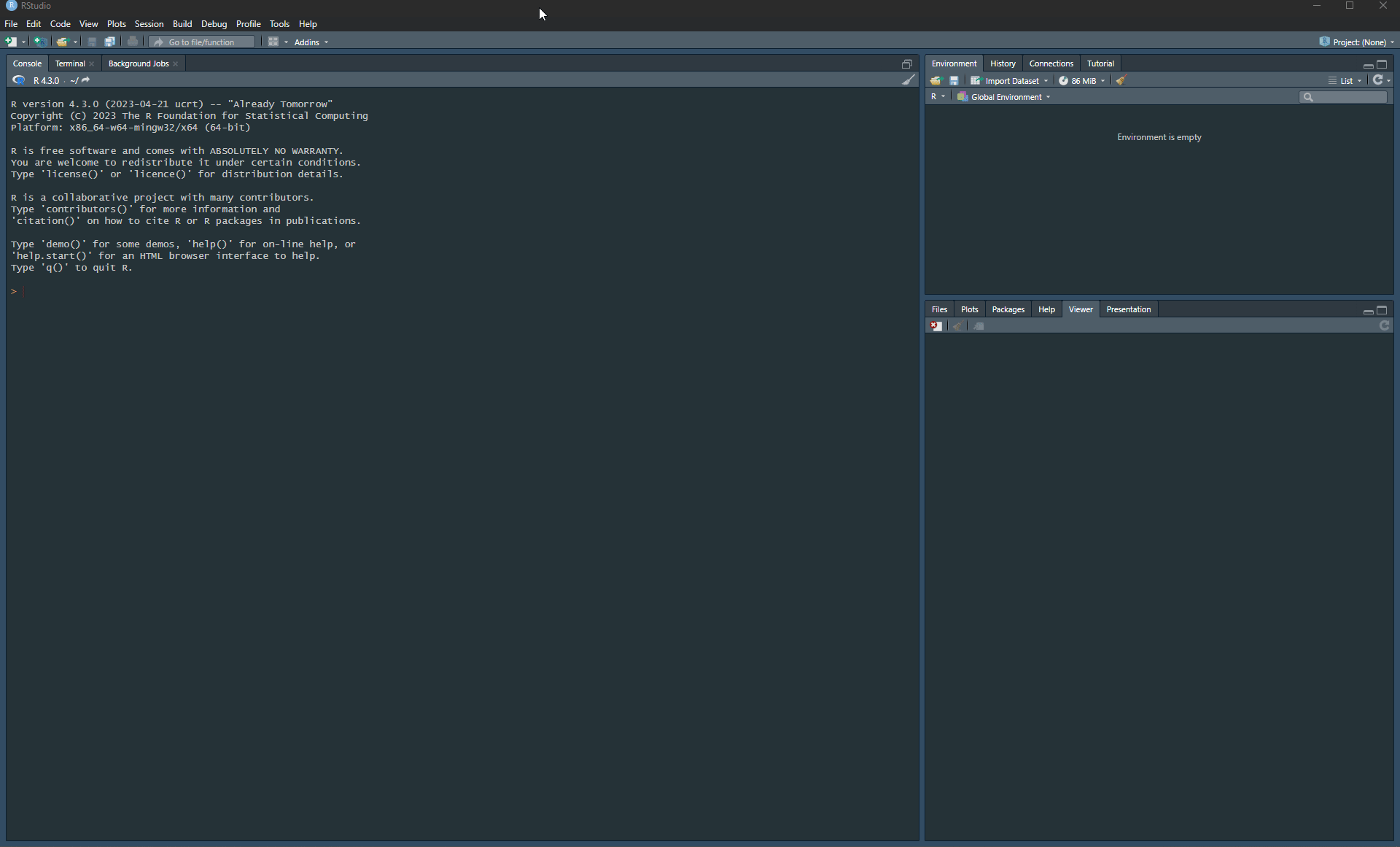
Task: Clear the console with the broom icon
Action: point(908,80)
